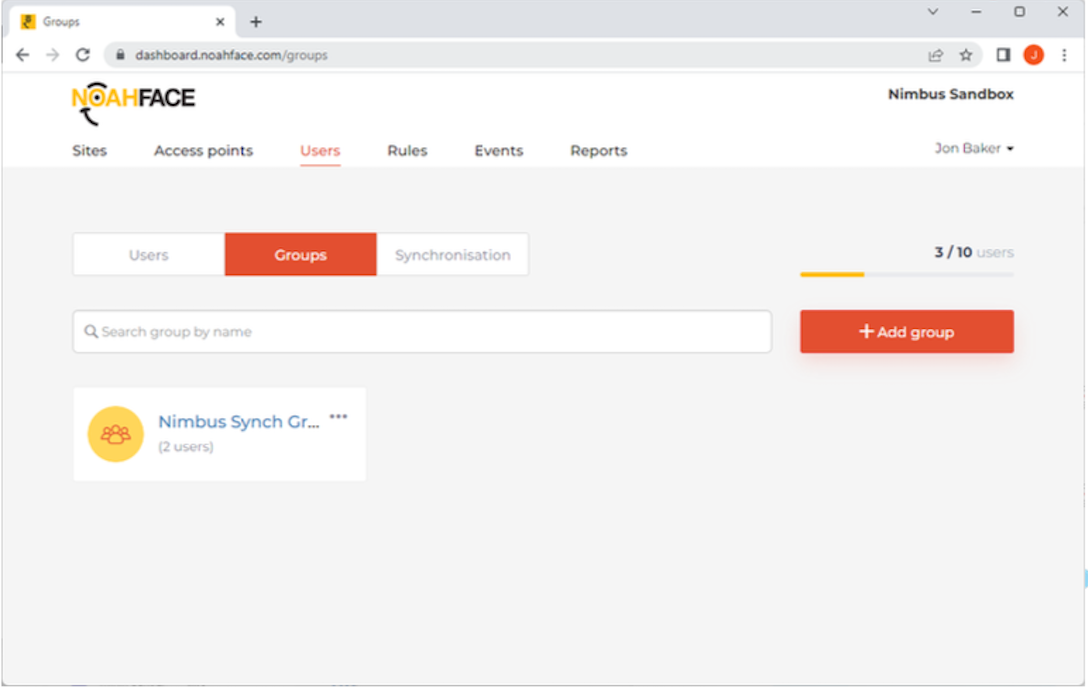Bookmark page using the star icon
Image resolution: width=1088 pixels, height=688 pixels.
pyautogui.click(x=966, y=55)
